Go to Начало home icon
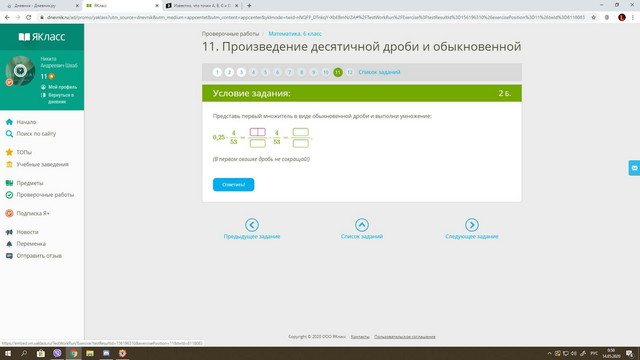 click(x=9, y=122)
